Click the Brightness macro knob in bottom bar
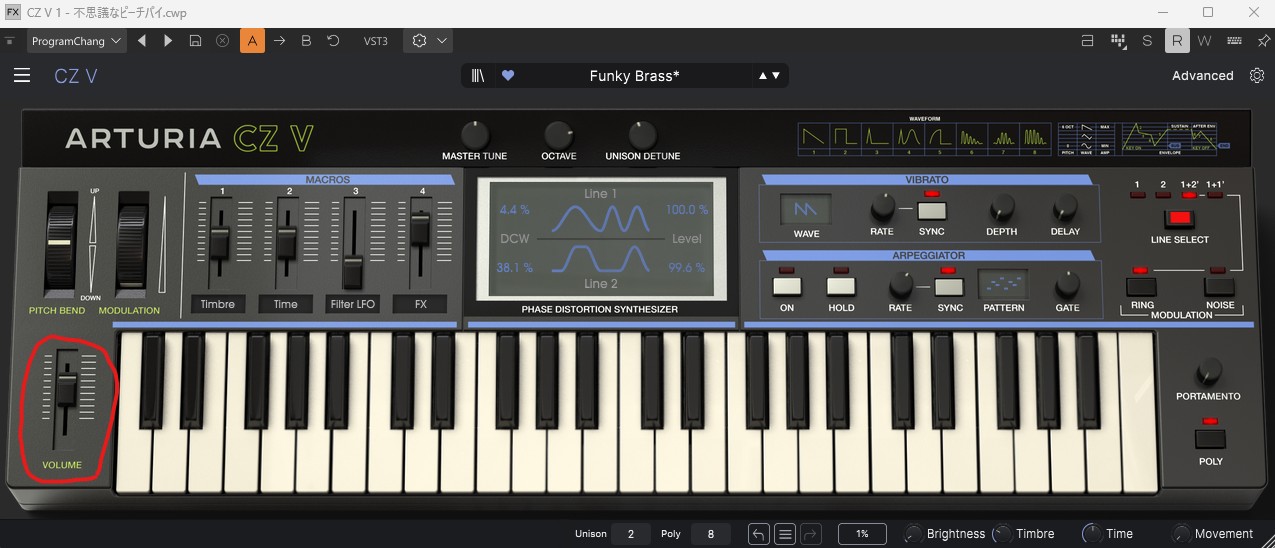This screenshot has height=548, width=1275. coord(913,534)
